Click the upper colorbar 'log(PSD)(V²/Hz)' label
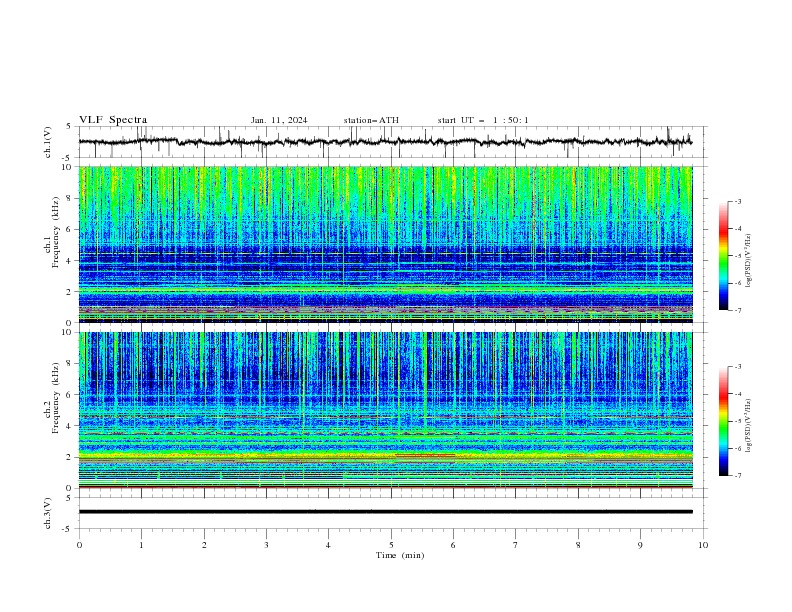The height and width of the screenshot is (612, 792). (x=749, y=261)
